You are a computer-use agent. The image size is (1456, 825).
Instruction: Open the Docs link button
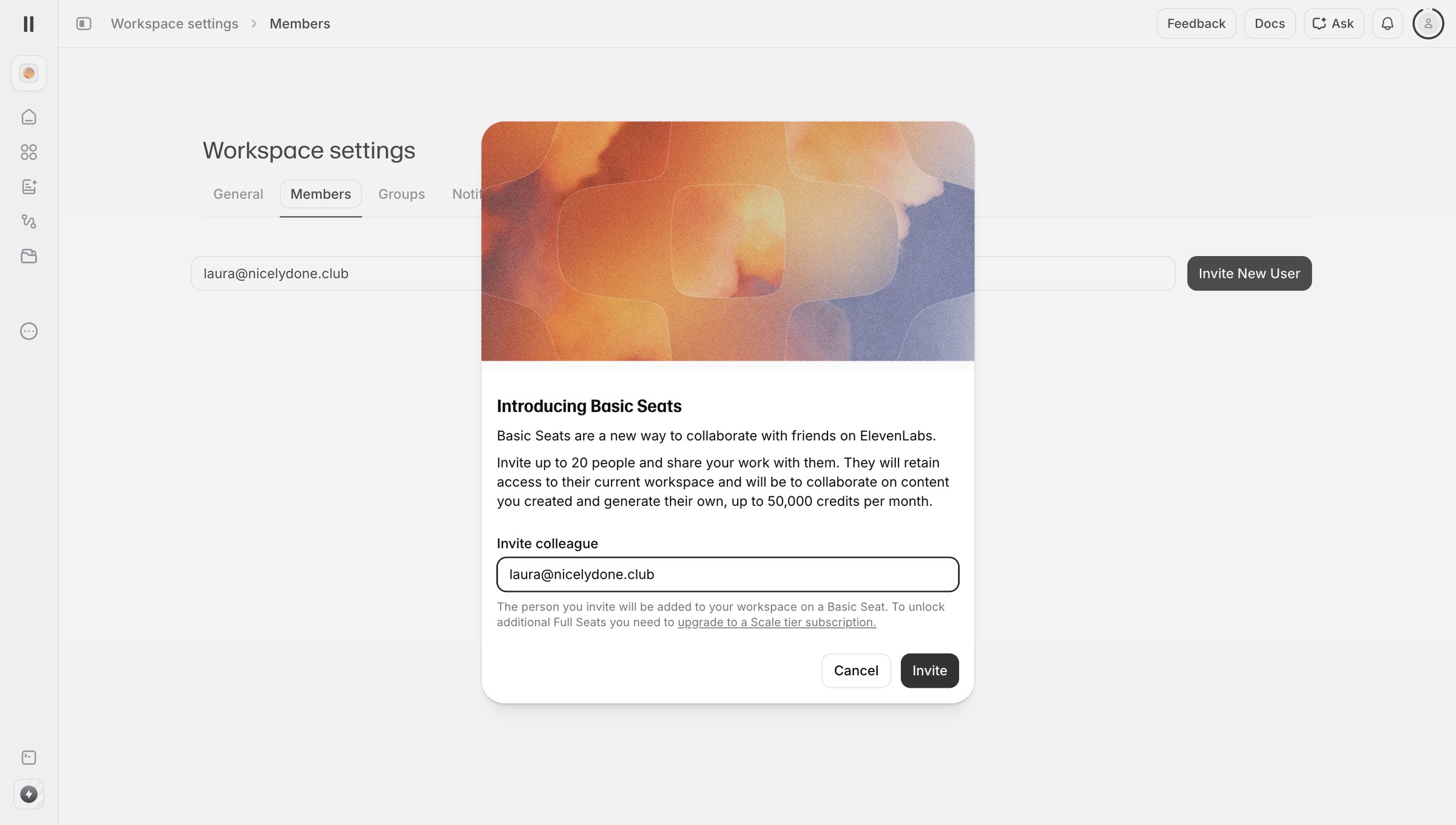point(1270,24)
